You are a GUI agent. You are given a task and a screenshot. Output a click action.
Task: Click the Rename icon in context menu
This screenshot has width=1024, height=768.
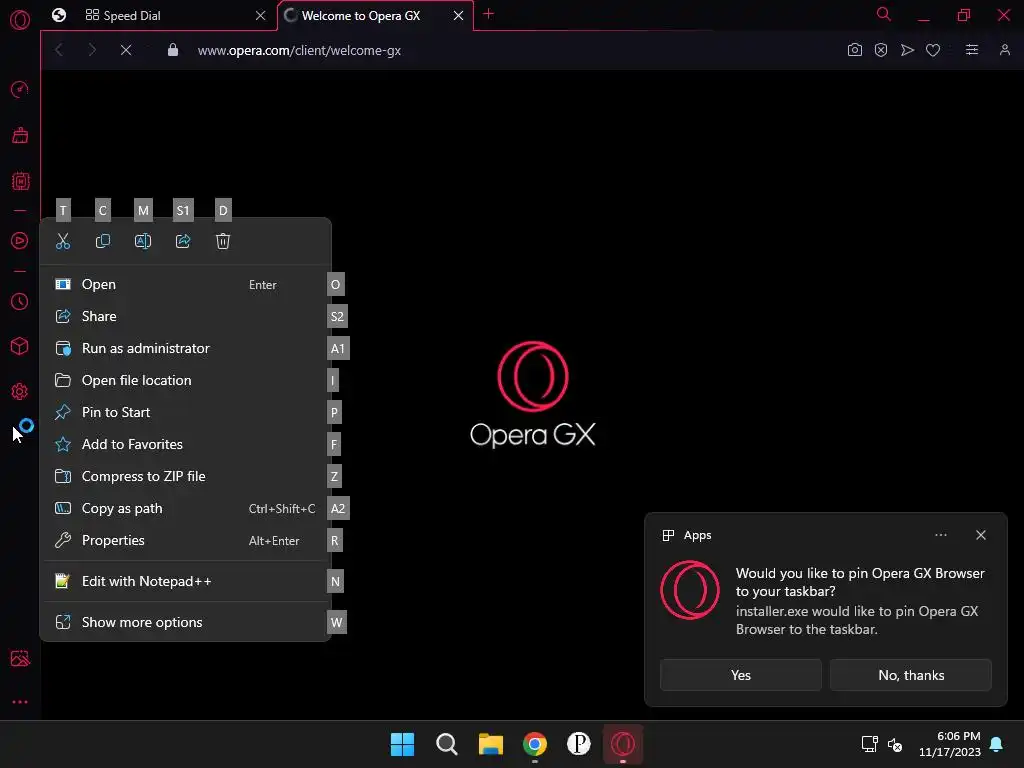pos(143,241)
